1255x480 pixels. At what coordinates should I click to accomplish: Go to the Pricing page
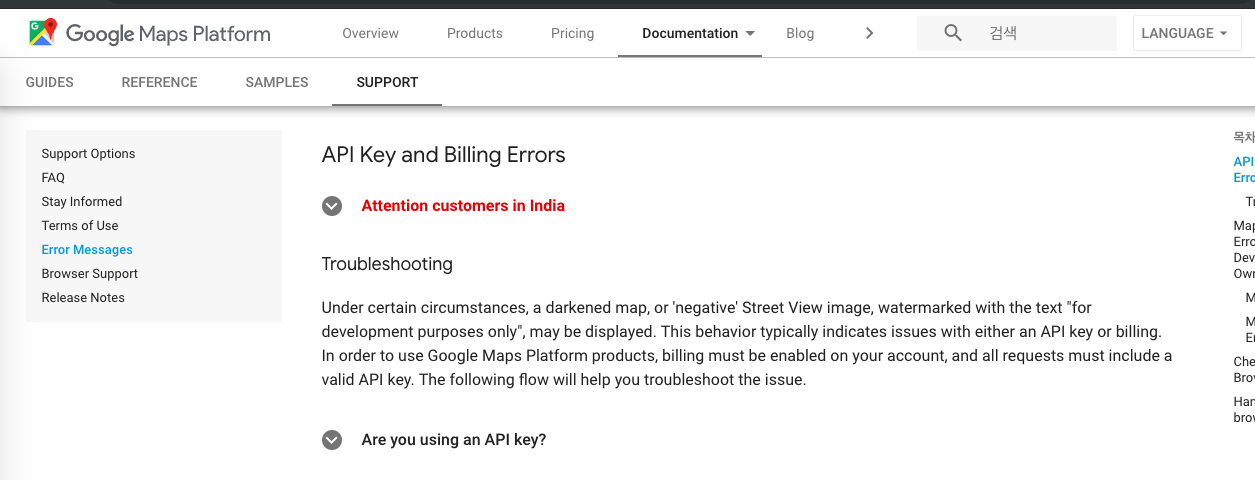(x=572, y=33)
